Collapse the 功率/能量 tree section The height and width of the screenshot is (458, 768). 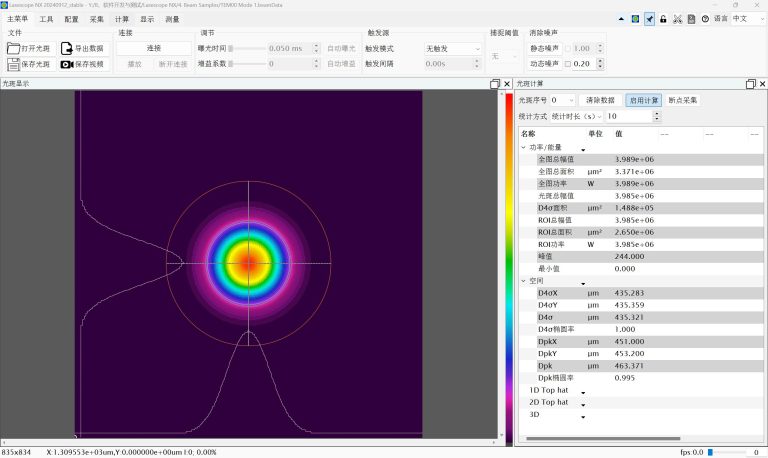point(523,147)
